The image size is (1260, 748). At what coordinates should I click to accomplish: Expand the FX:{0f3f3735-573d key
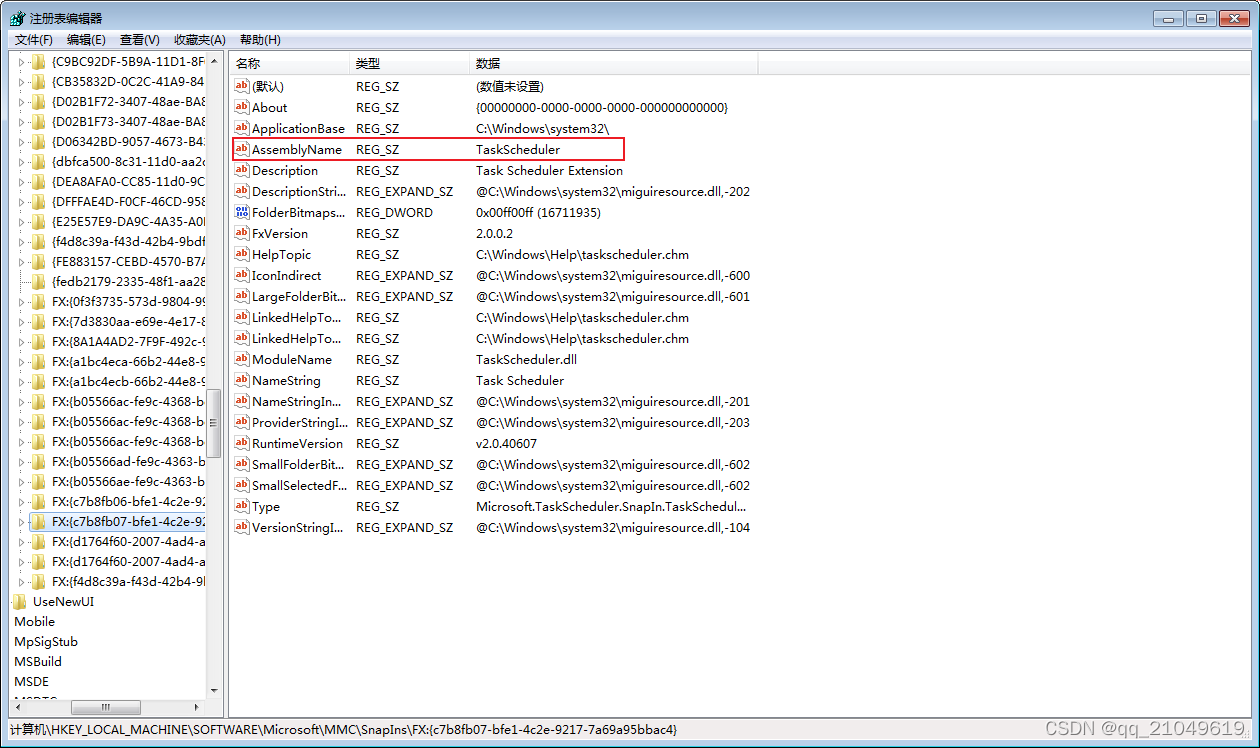pyautogui.click(x=21, y=301)
